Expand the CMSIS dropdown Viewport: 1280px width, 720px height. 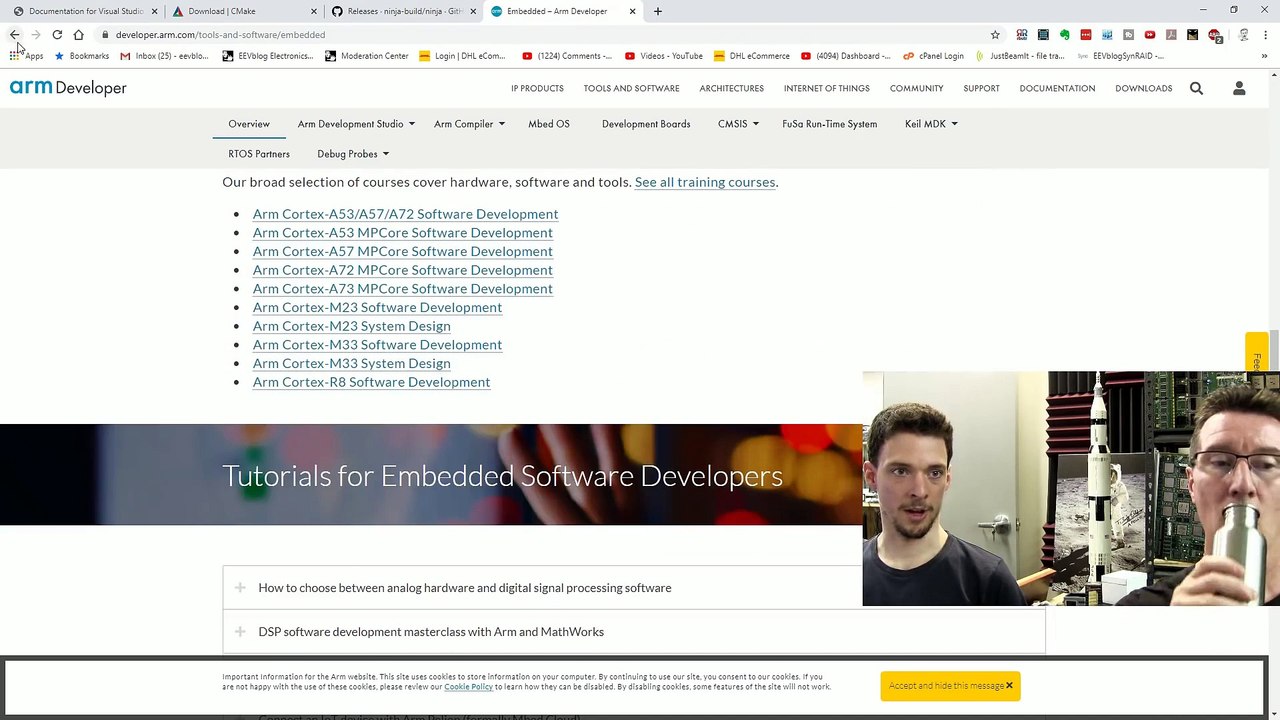738,124
